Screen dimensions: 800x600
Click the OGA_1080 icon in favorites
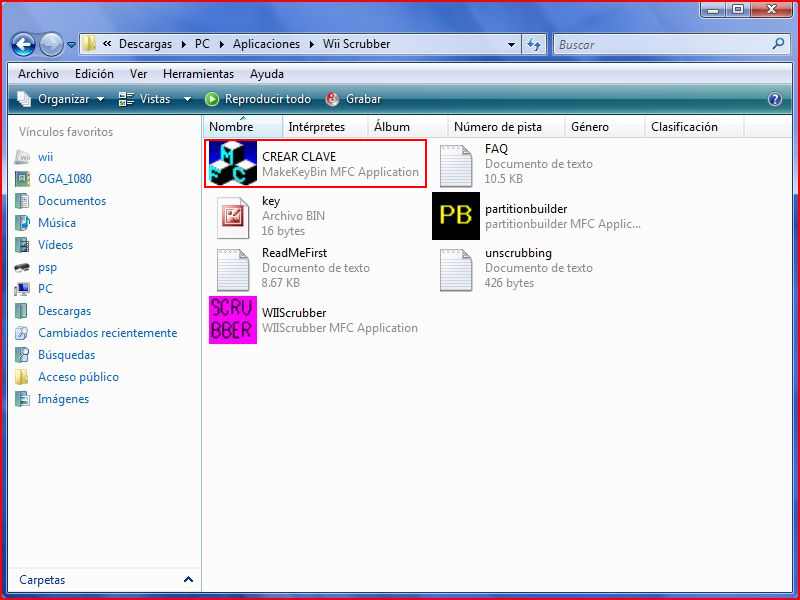22,179
